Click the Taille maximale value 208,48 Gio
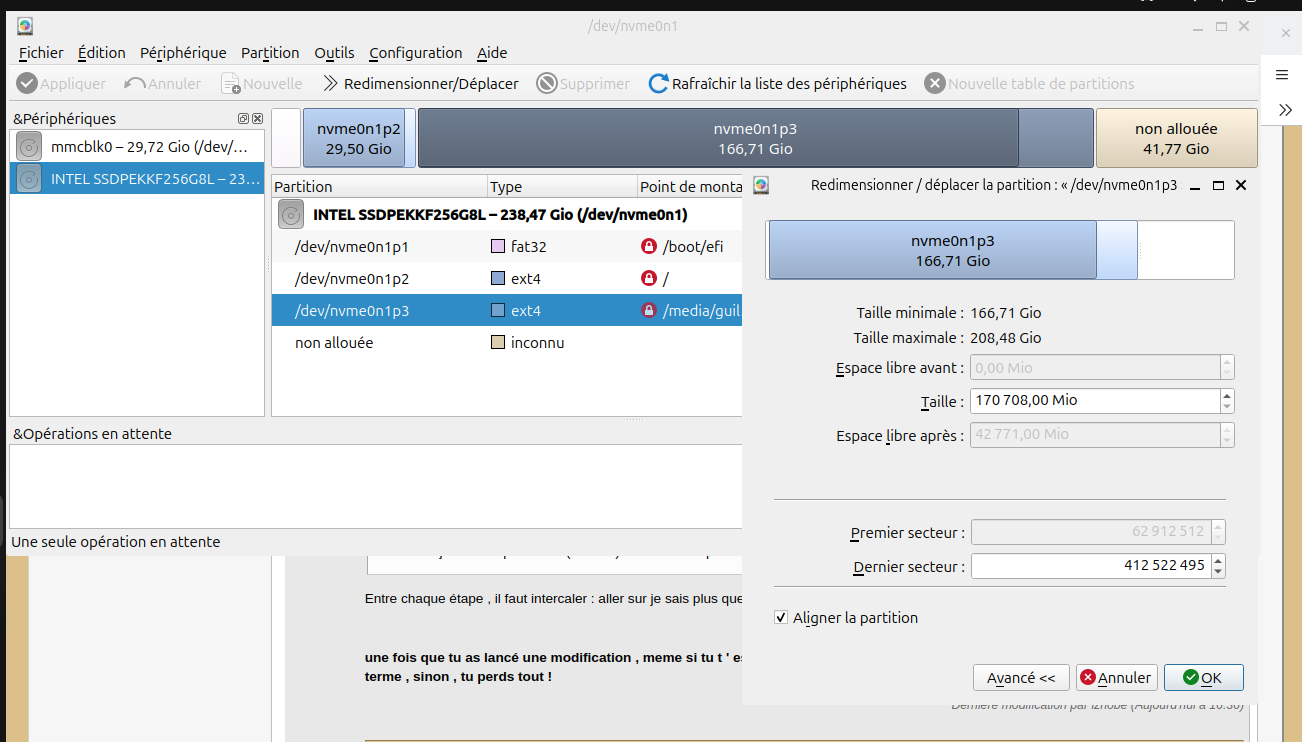 pyautogui.click(x=1006, y=338)
